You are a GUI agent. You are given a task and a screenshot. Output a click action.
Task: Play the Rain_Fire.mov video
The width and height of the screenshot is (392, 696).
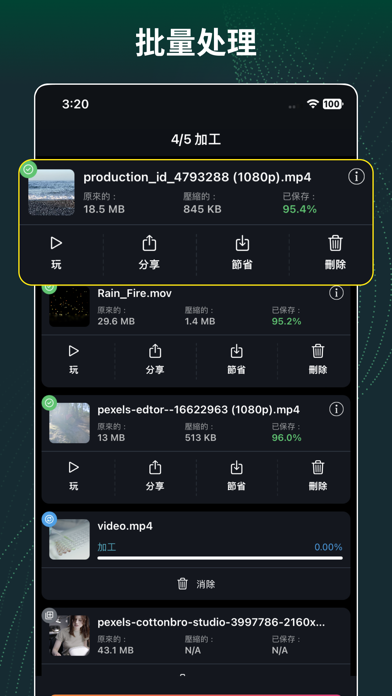coord(74,360)
